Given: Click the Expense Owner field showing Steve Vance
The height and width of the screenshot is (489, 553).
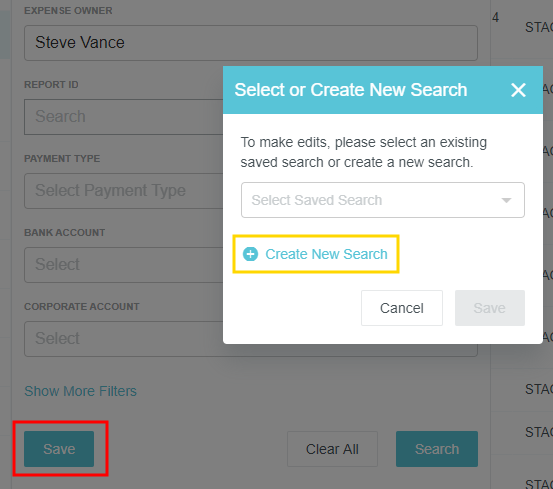Looking at the screenshot, I should click(251, 43).
